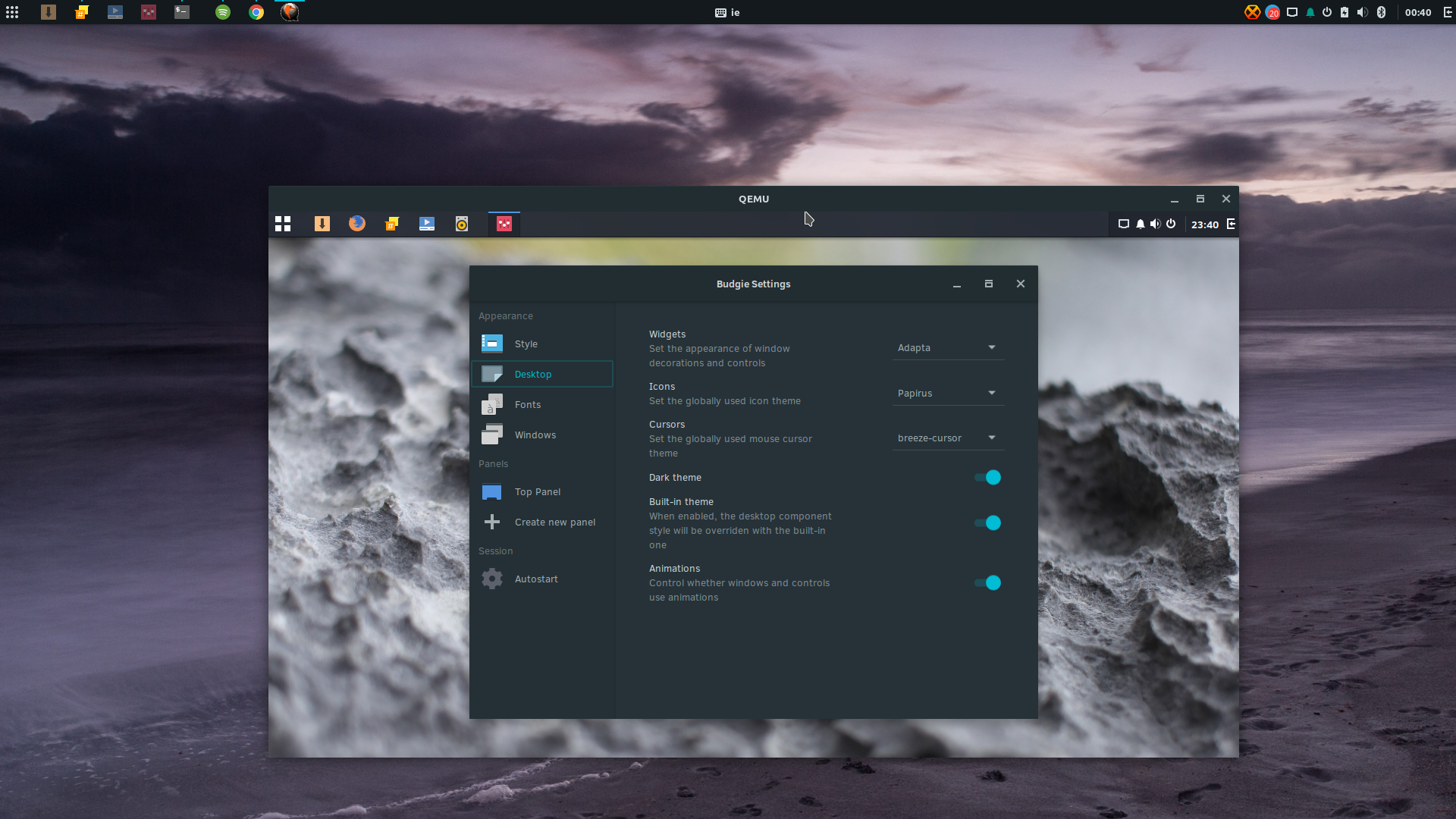This screenshot has height=819, width=1456.
Task: Launch the installer icon in QEMU guest panel
Action: click(322, 224)
